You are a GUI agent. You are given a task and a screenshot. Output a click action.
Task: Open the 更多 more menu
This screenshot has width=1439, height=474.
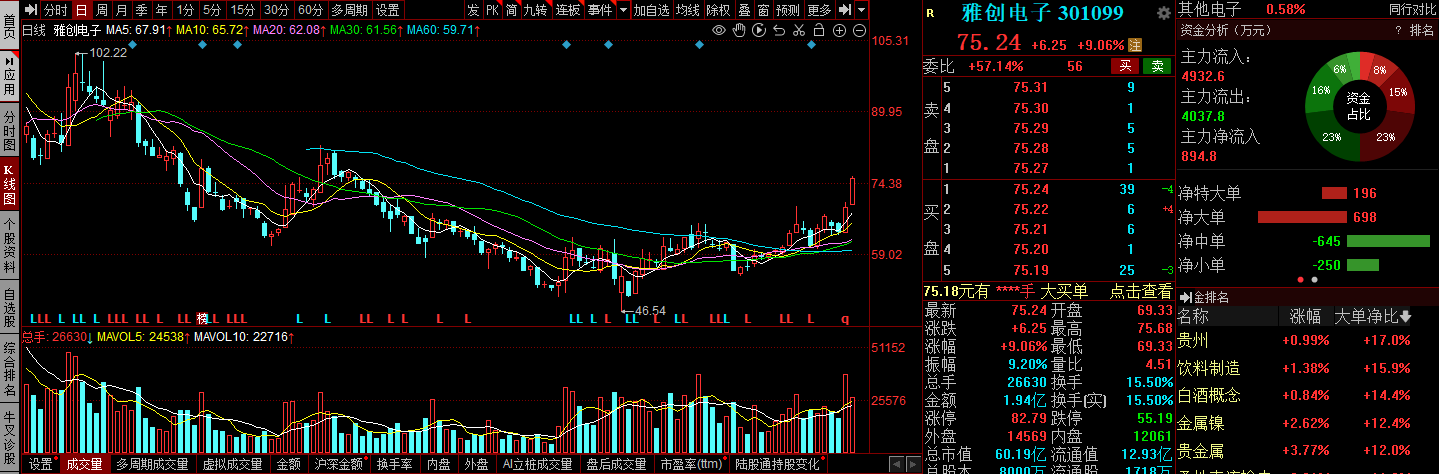[x=819, y=10]
